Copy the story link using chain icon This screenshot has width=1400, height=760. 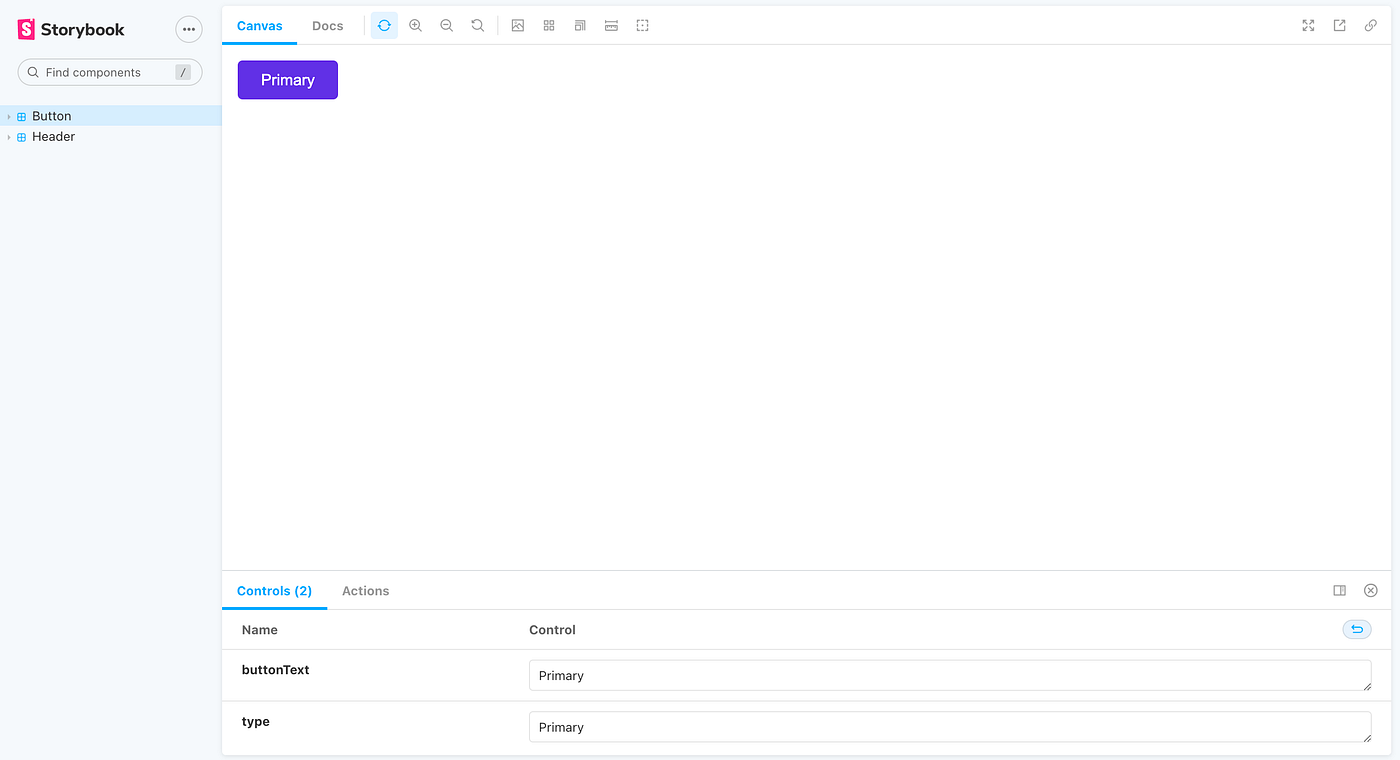[x=1370, y=25]
